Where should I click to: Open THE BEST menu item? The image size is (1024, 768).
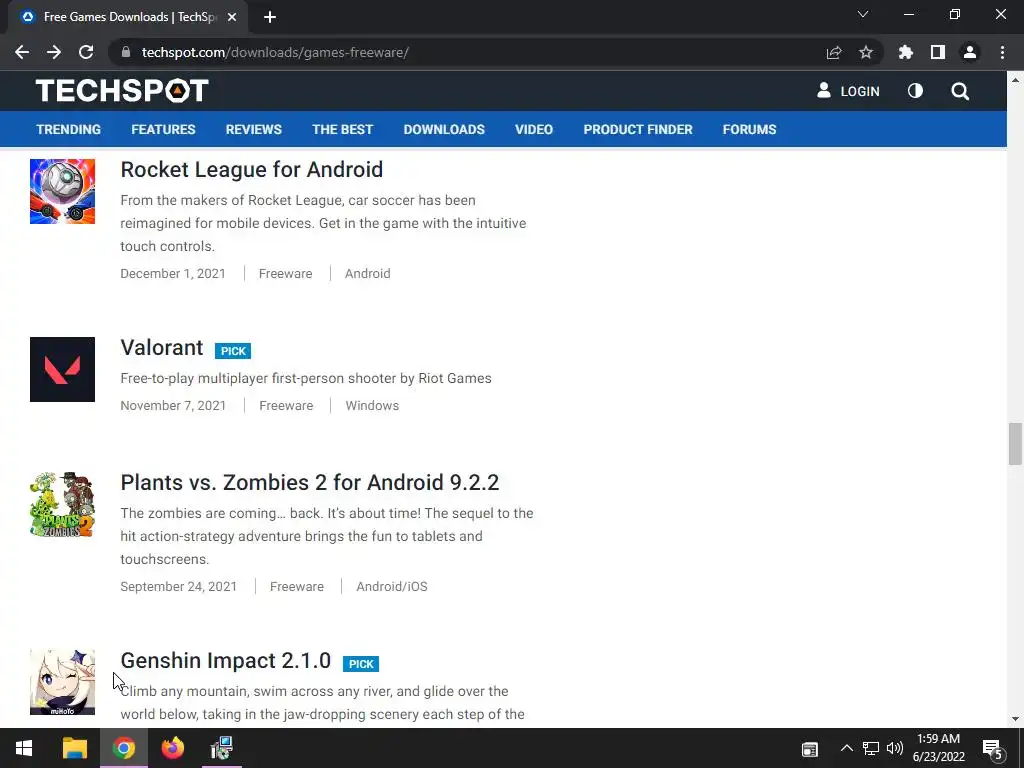(x=342, y=129)
